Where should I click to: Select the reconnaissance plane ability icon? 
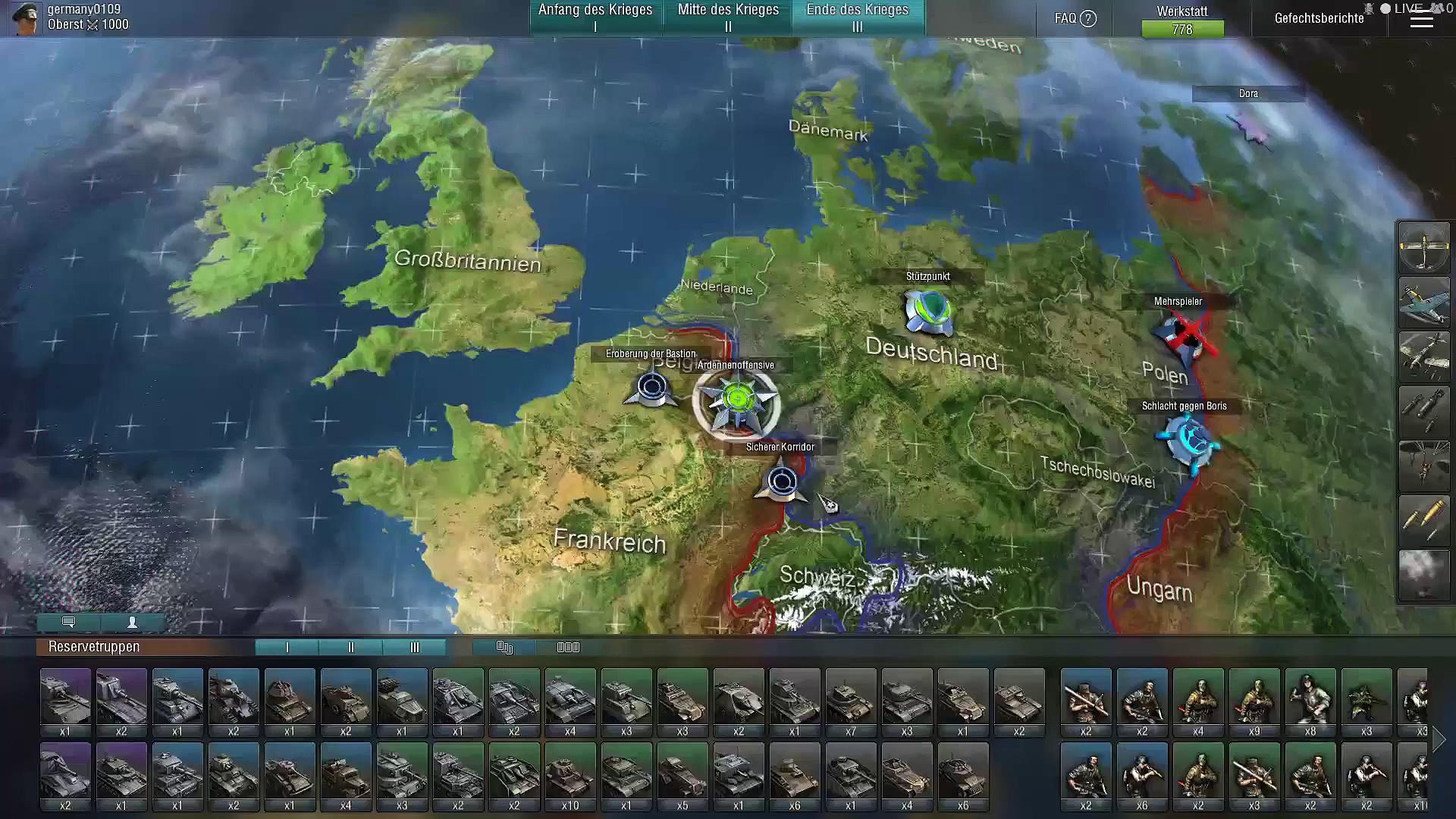tap(1423, 247)
